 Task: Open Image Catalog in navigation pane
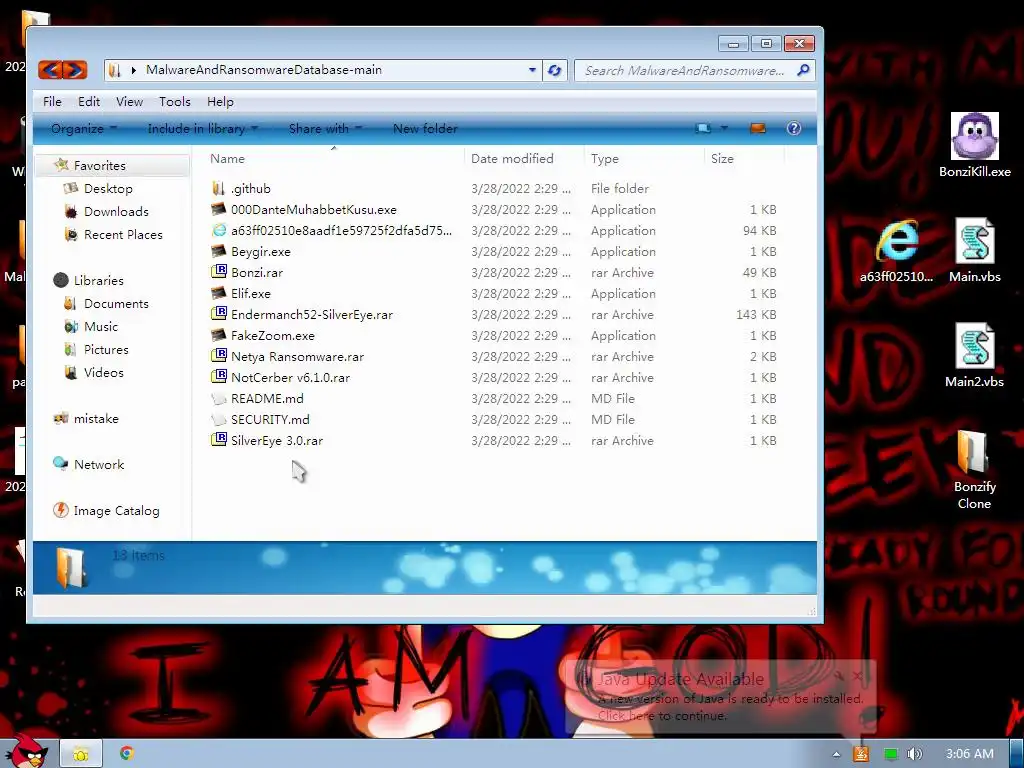click(x=116, y=511)
